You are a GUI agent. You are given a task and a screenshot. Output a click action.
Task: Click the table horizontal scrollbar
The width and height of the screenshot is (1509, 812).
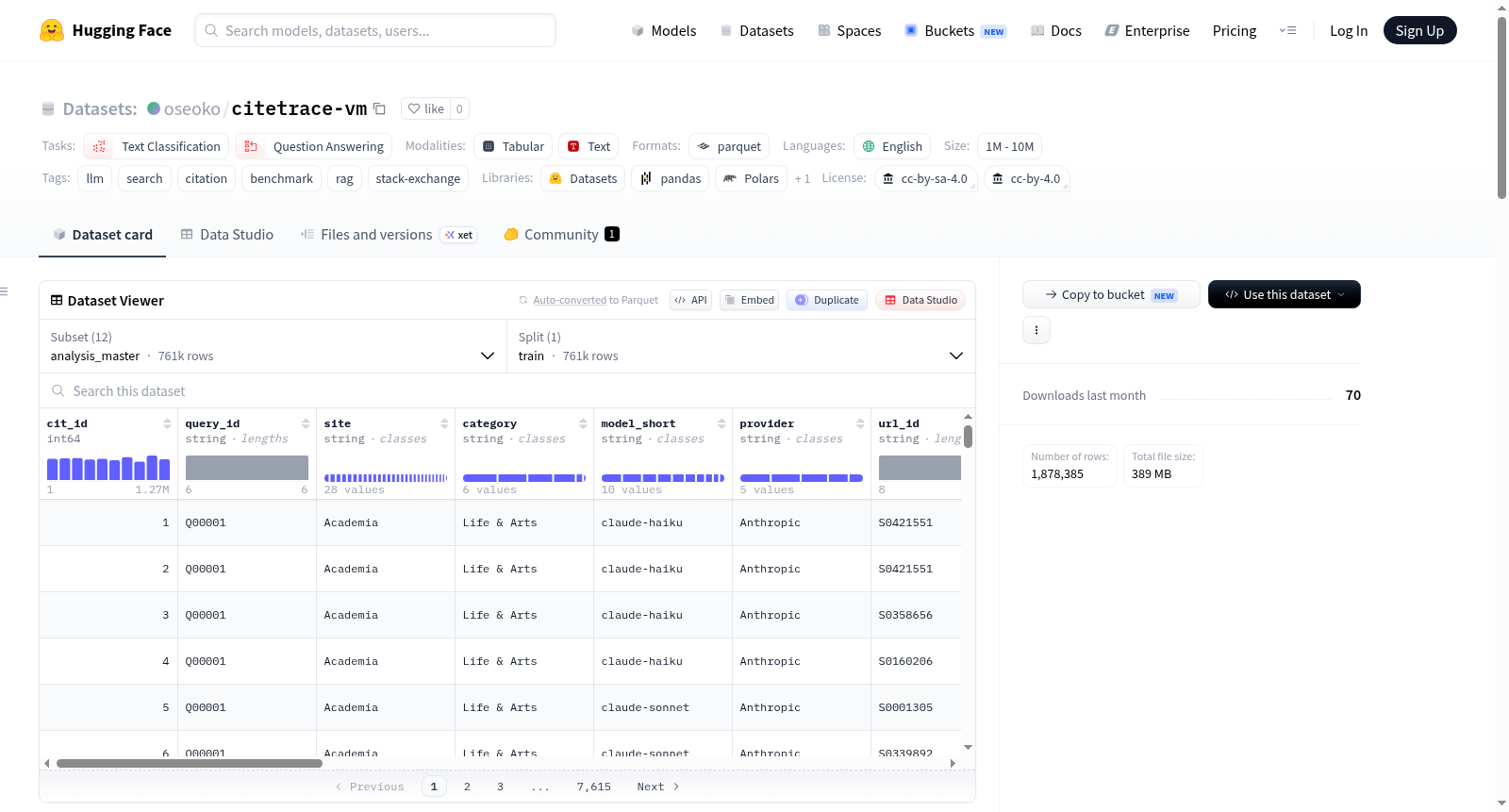coord(190,763)
